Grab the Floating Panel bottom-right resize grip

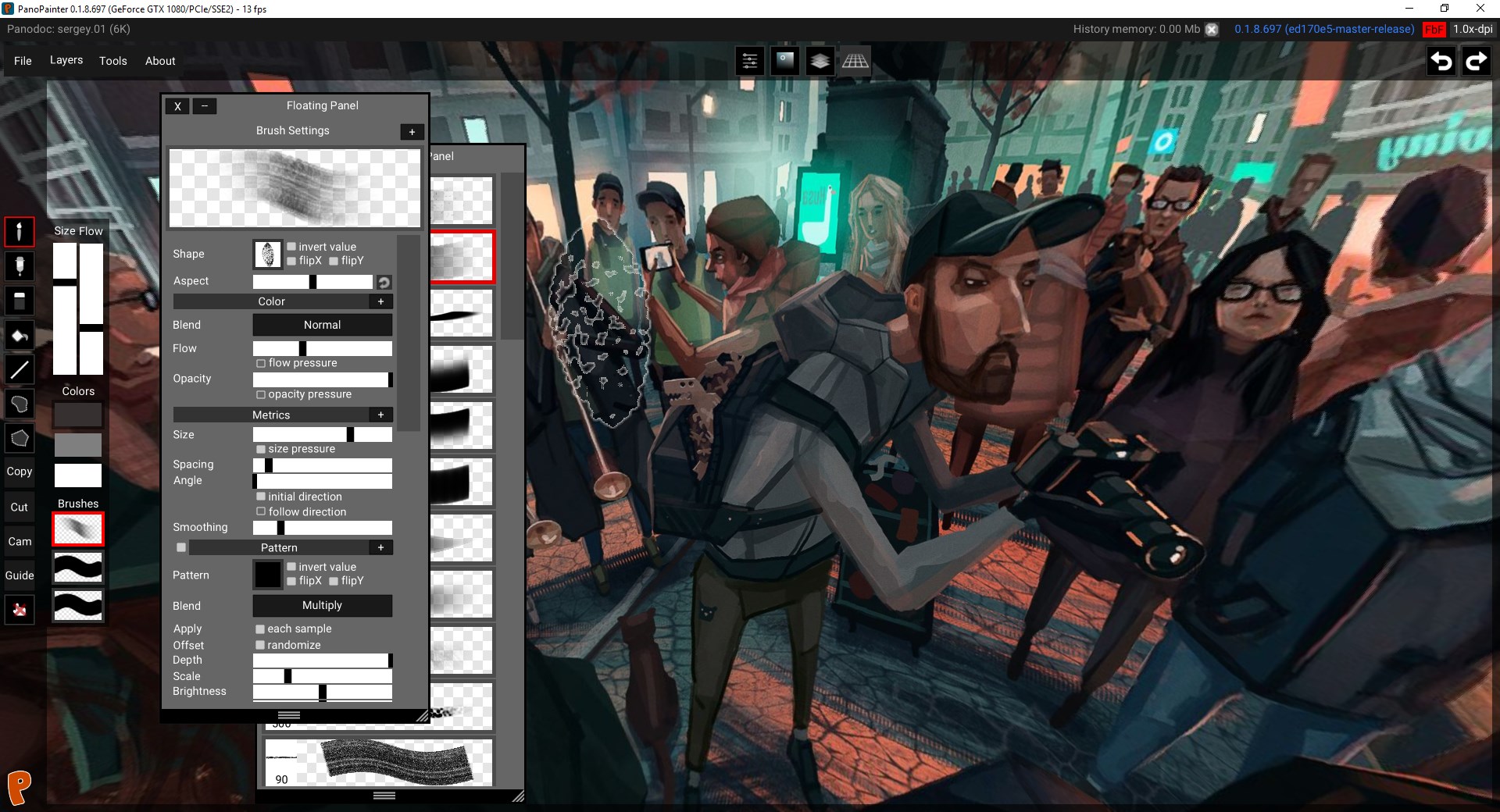[x=422, y=715]
